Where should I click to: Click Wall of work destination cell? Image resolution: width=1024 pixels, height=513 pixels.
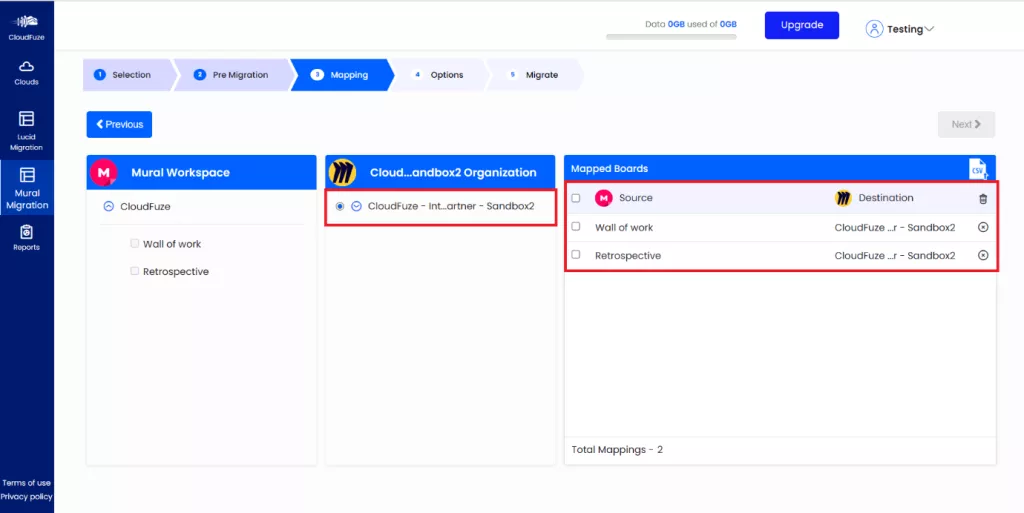[x=895, y=227]
